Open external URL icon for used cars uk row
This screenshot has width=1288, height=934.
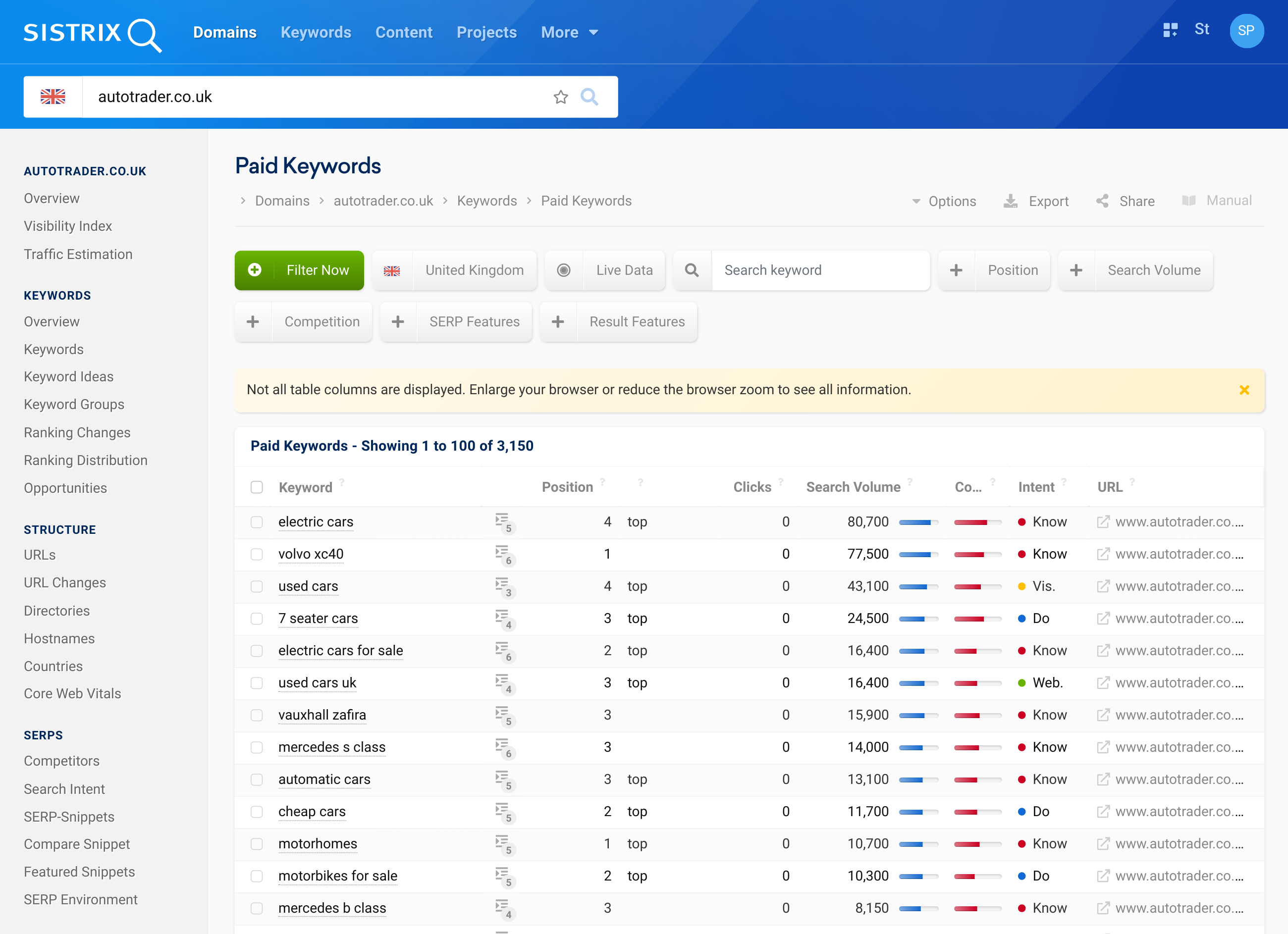click(x=1103, y=683)
